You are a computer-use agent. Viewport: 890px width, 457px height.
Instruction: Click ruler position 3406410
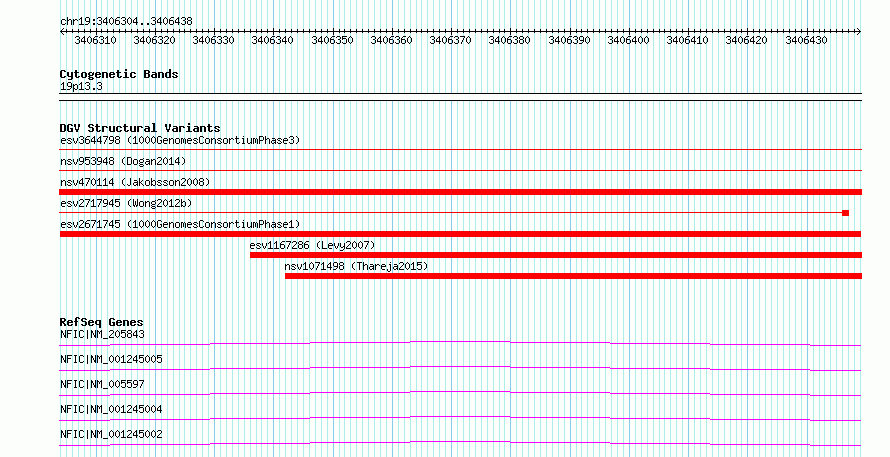687,40
